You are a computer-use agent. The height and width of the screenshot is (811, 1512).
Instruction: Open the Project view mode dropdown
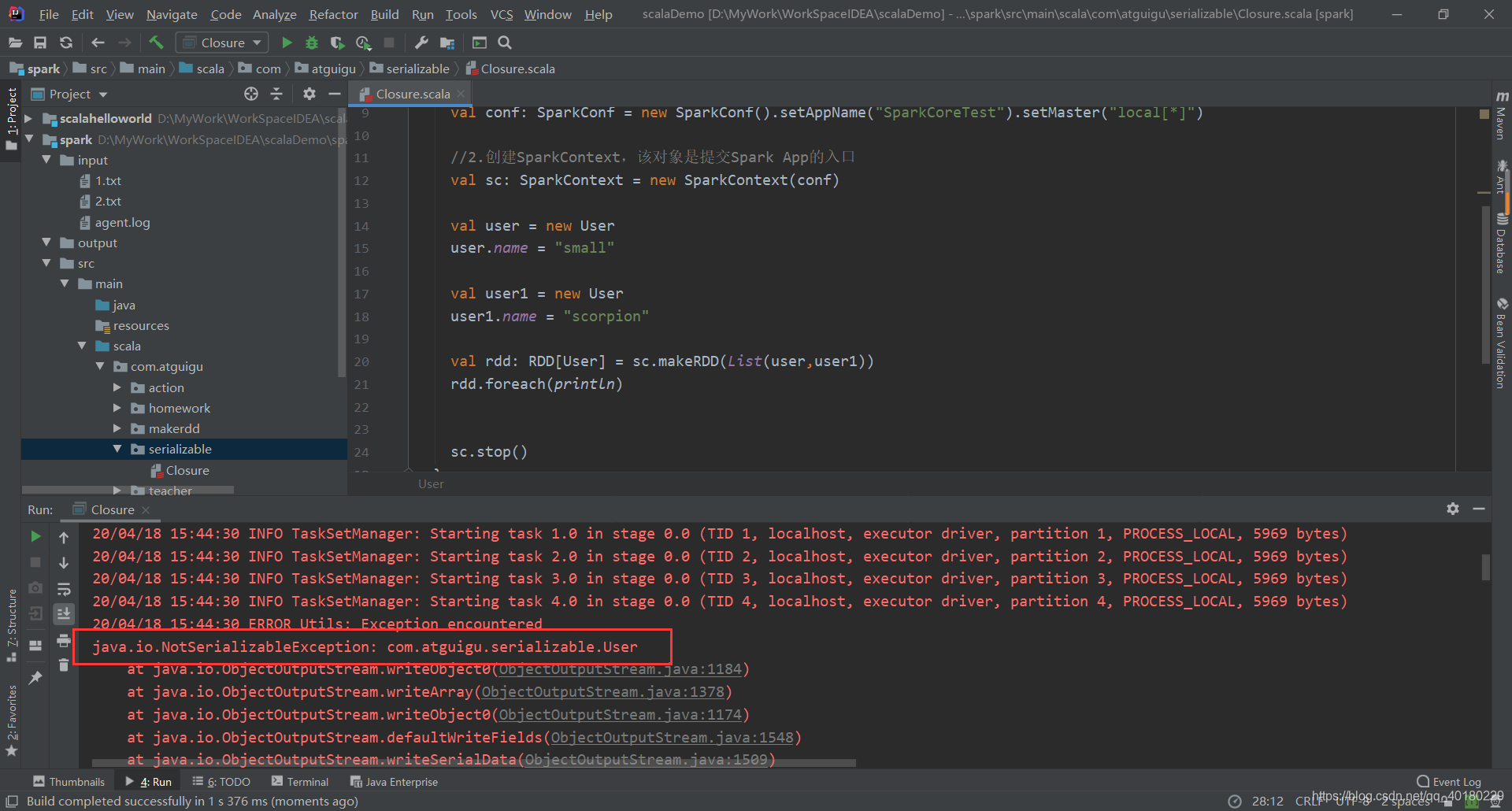click(x=69, y=94)
